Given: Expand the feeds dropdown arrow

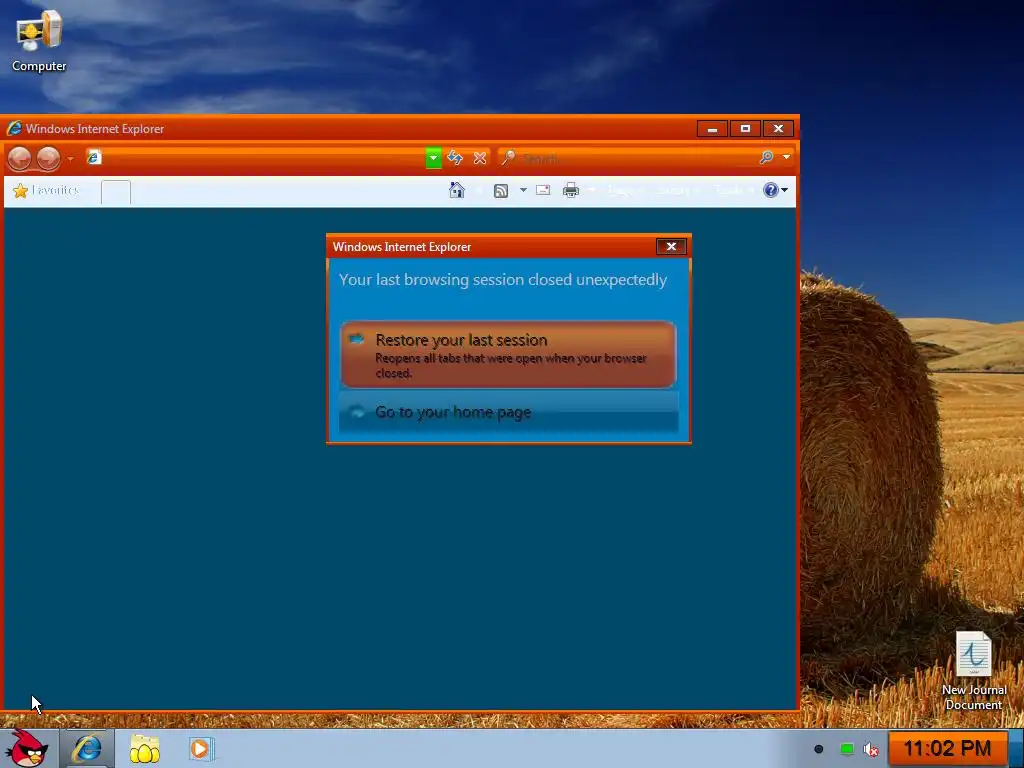Looking at the screenshot, I should (x=523, y=190).
